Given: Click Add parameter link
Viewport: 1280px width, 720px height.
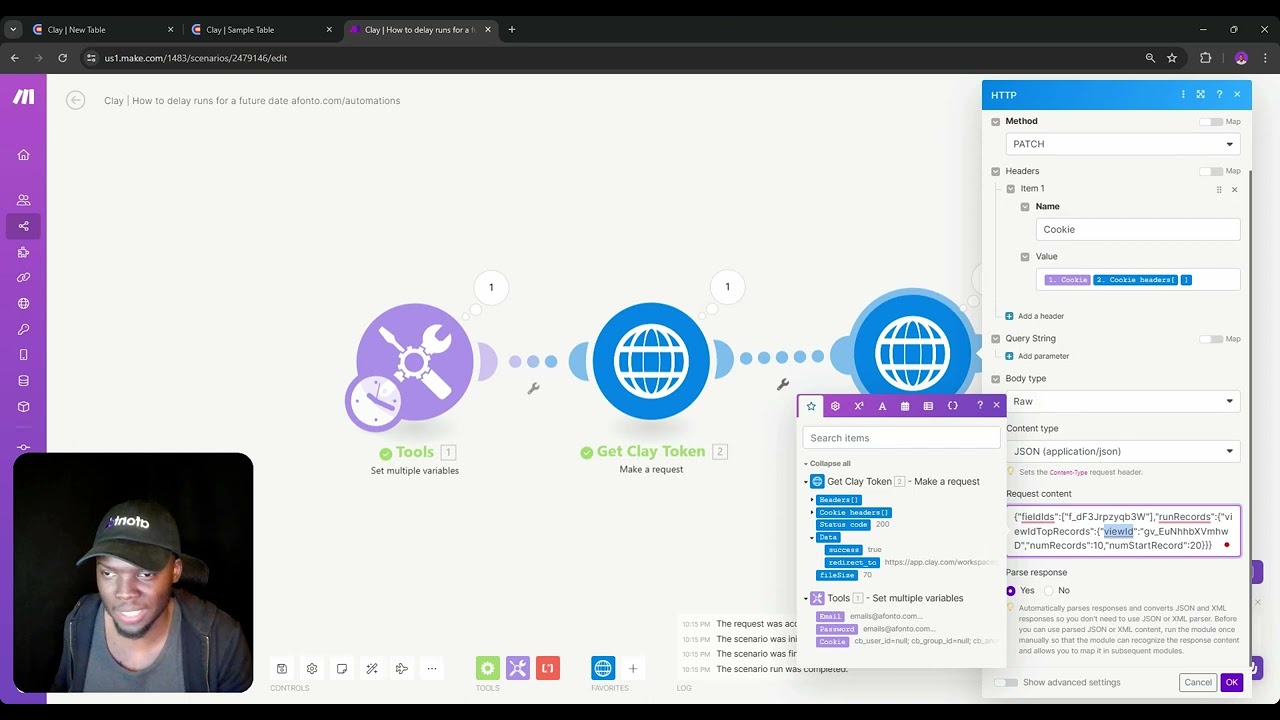Looking at the screenshot, I should [1043, 356].
